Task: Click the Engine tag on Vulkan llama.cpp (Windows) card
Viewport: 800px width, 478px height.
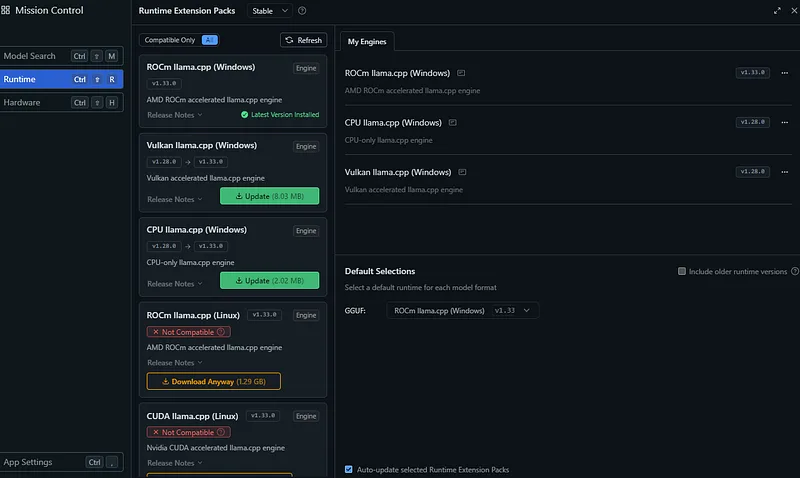Action: point(306,146)
